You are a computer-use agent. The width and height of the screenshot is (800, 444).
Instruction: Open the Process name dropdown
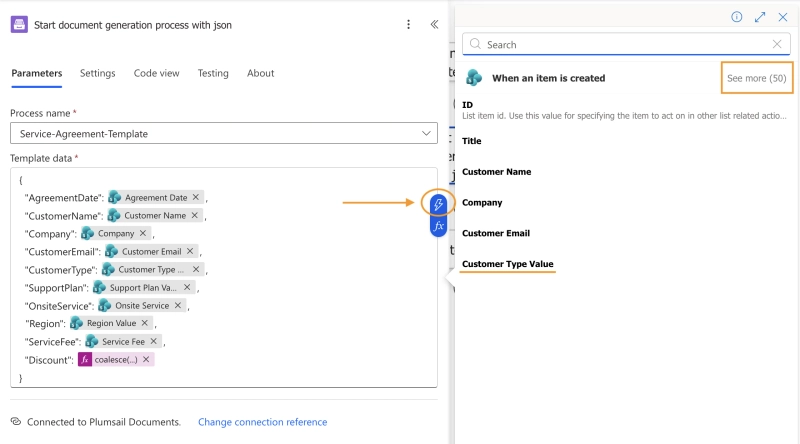223,133
